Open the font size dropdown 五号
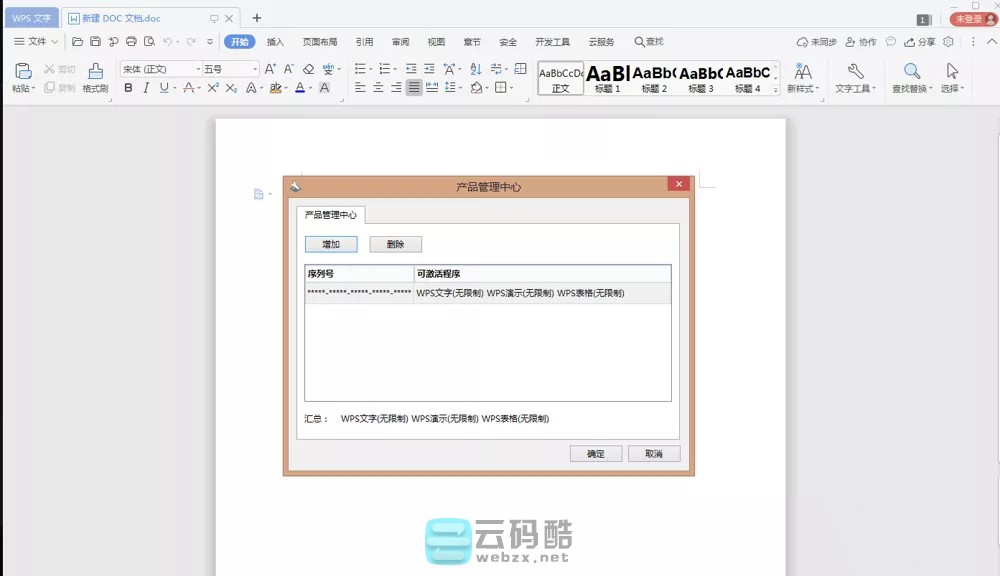 (230, 69)
